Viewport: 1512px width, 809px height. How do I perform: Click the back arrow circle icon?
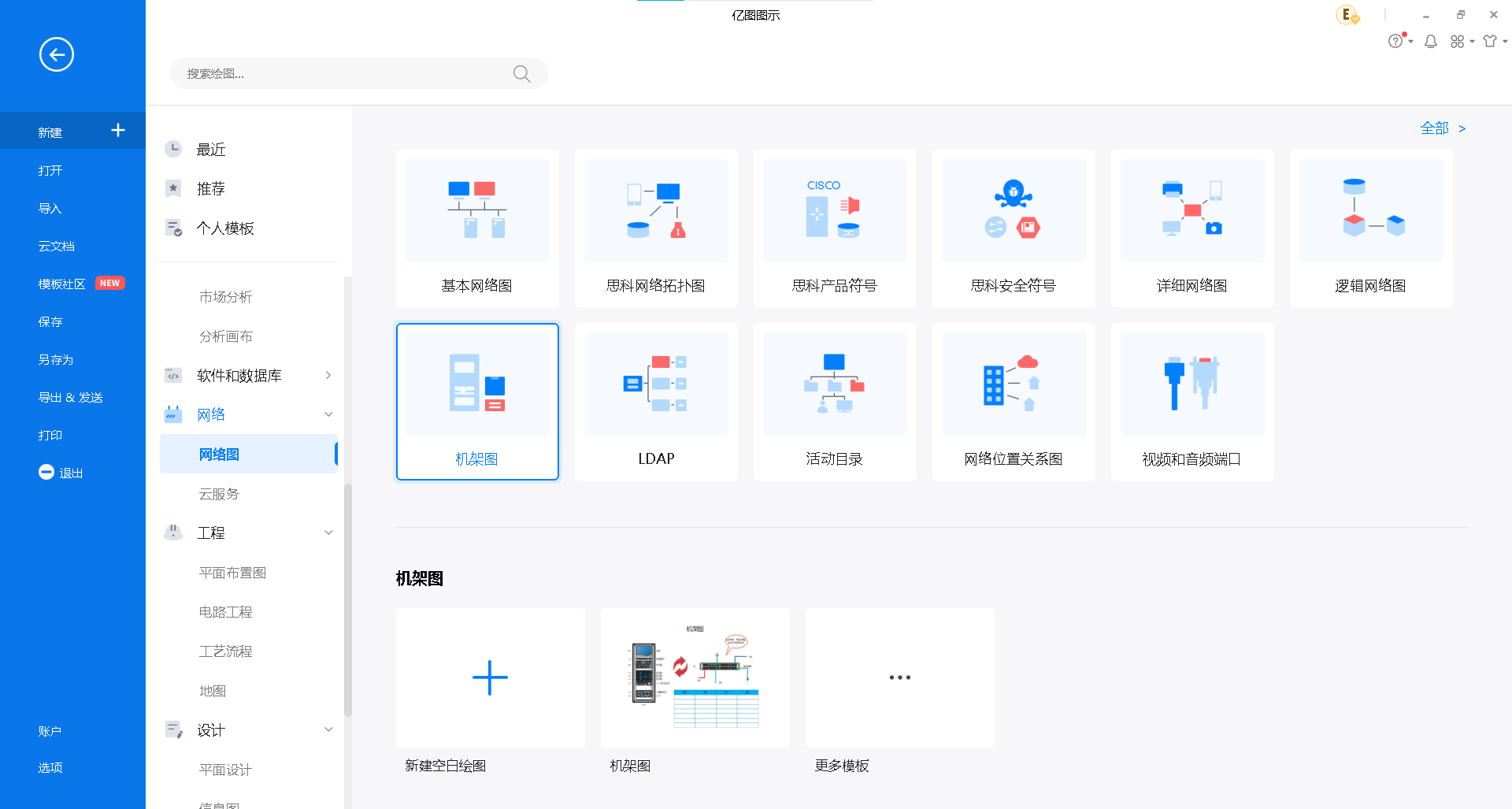tap(57, 54)
